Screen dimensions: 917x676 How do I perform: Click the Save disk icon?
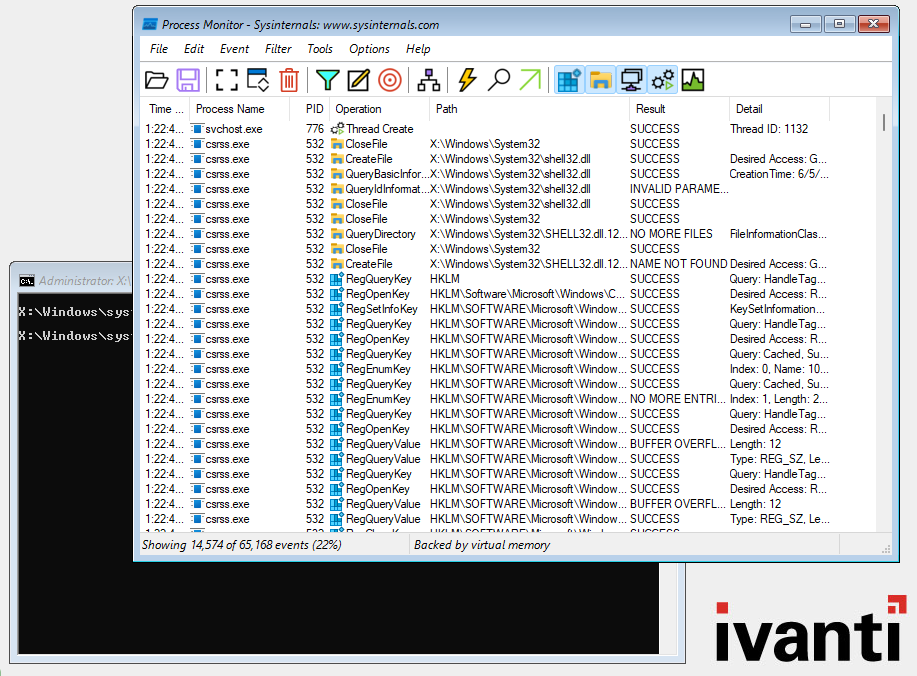coord(188,80)
